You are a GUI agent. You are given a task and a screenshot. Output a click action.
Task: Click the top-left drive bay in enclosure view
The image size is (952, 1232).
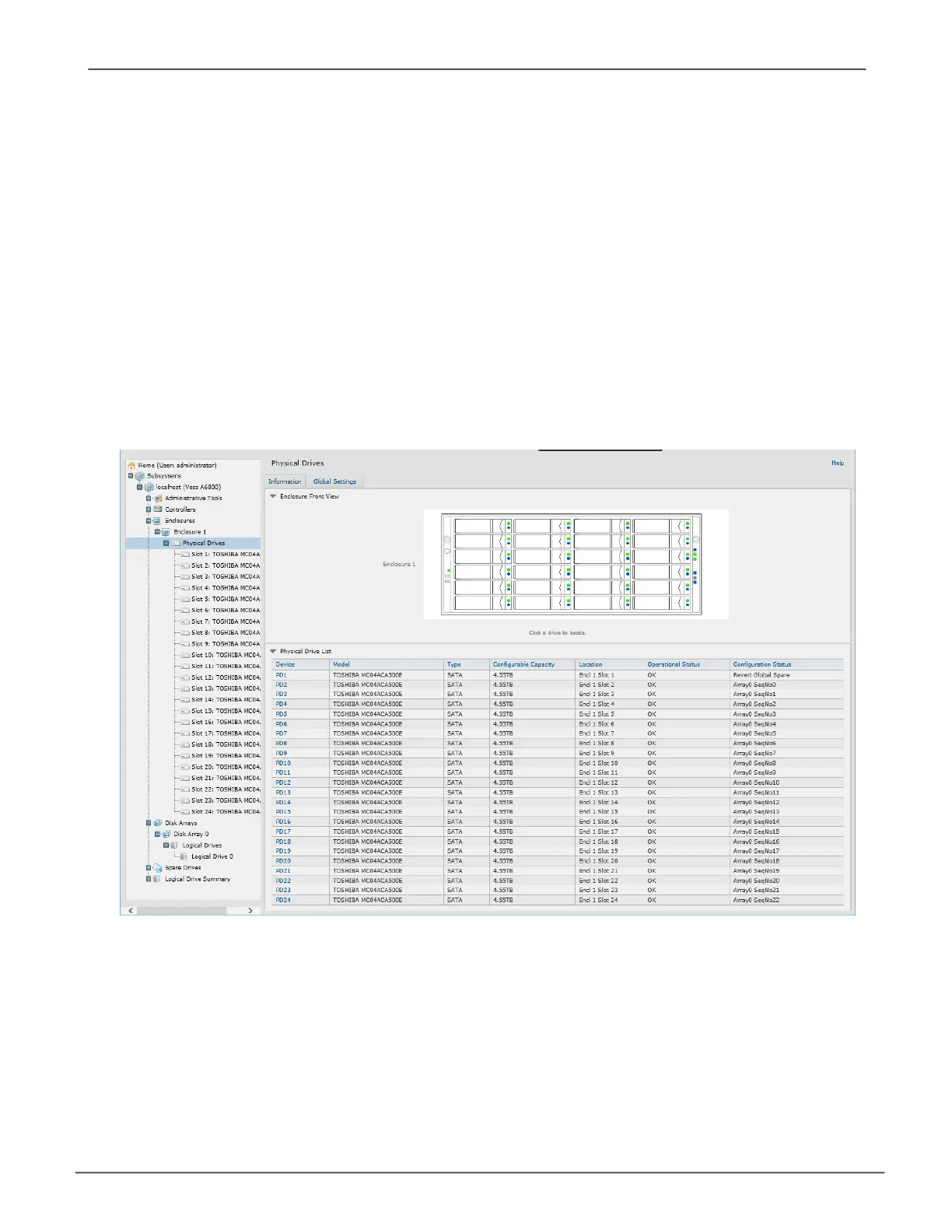tap(481, 526)
